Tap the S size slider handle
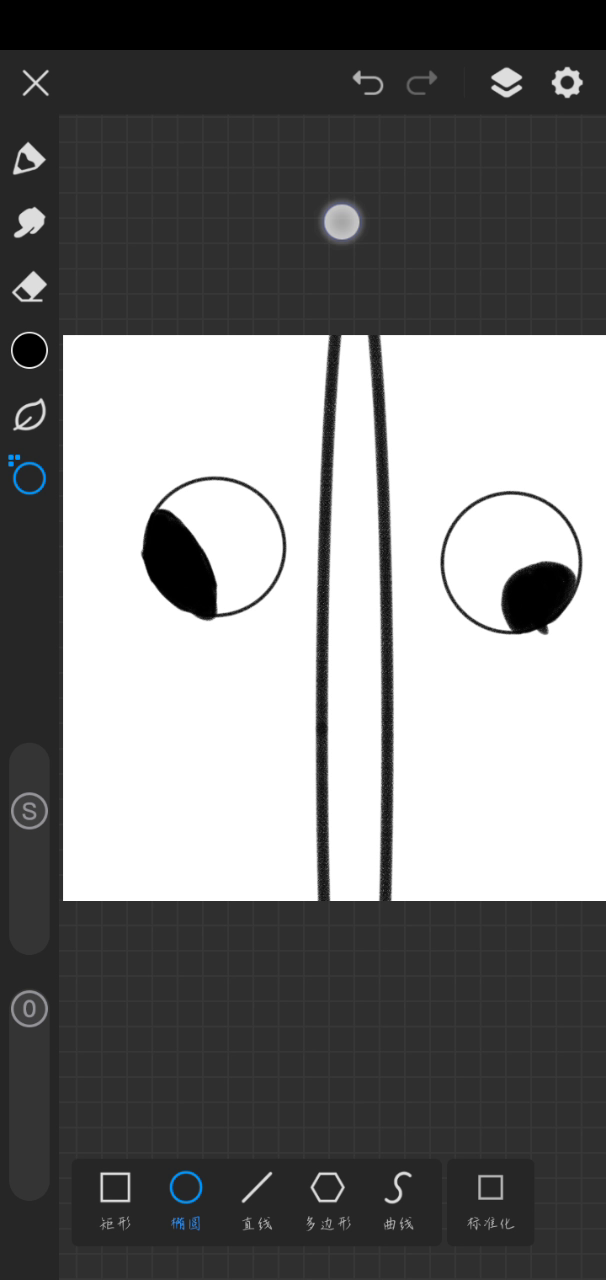The height and width of the screenshot is (1280, 606). [x=29, y=811]
